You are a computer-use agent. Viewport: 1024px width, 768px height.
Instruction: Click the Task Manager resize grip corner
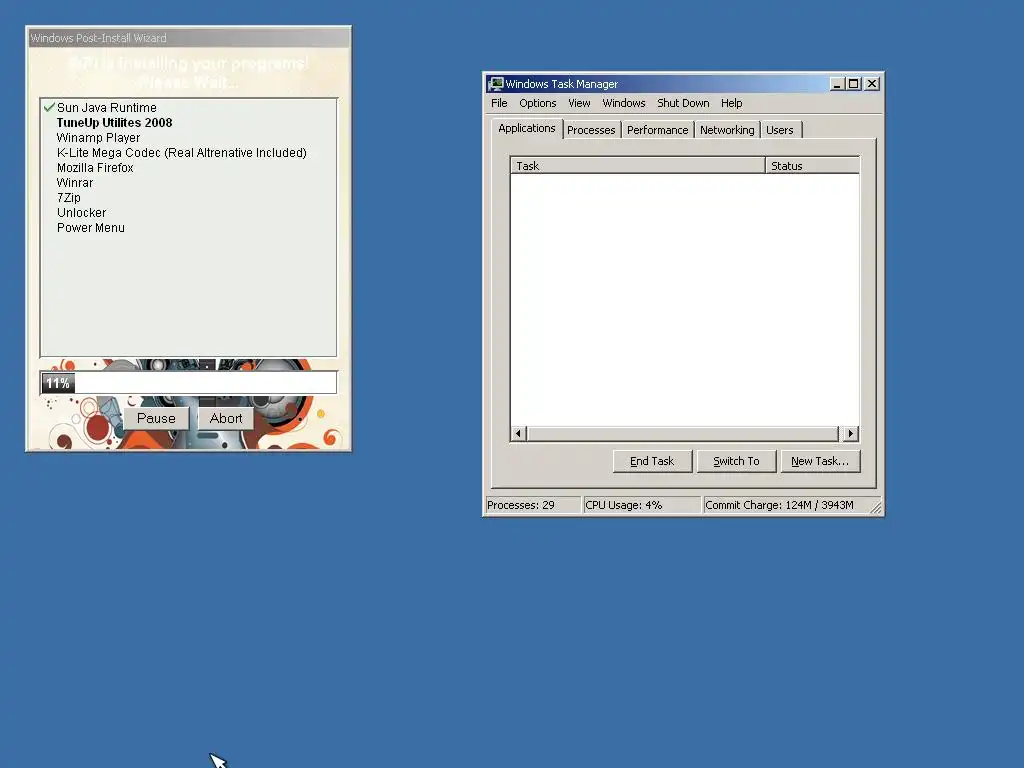pyautogui.click(x=876, y=507)
